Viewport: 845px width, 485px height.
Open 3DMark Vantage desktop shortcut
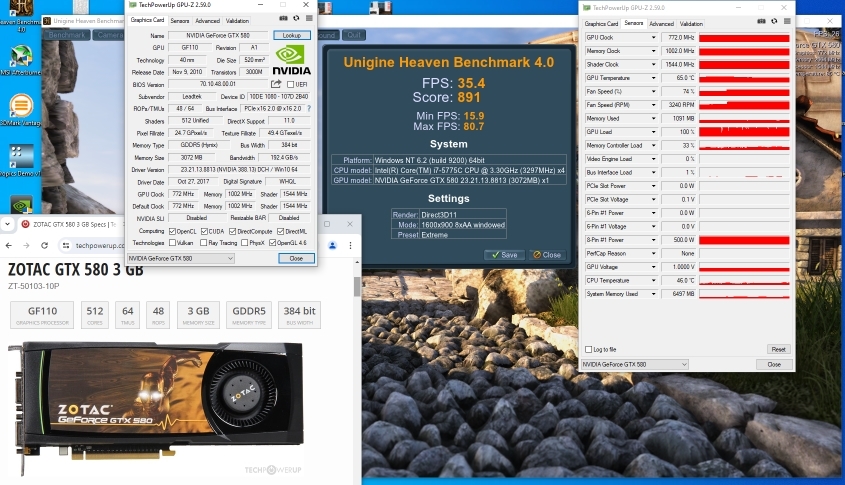20,110
